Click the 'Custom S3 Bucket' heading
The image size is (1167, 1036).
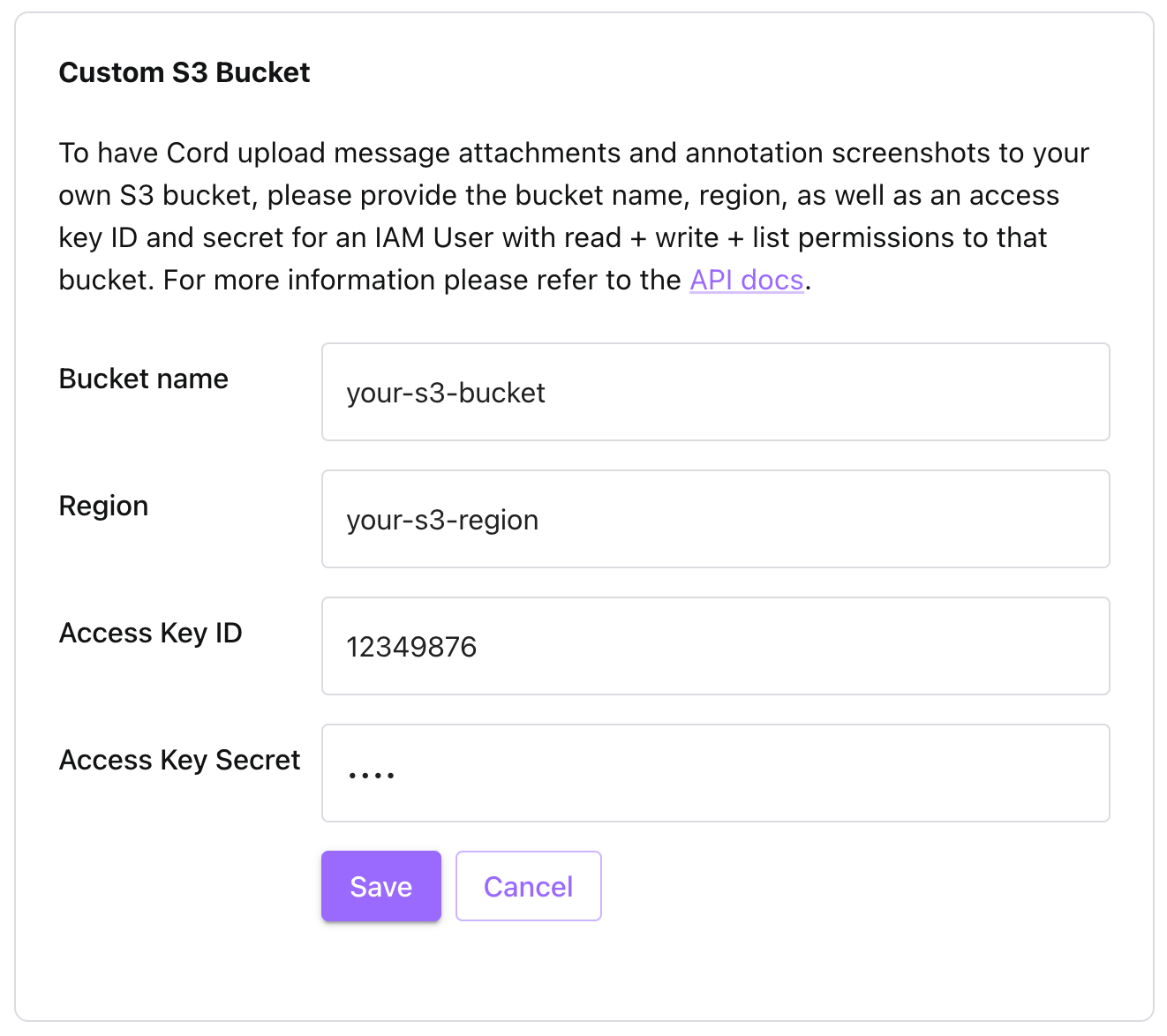pos(184,72)
